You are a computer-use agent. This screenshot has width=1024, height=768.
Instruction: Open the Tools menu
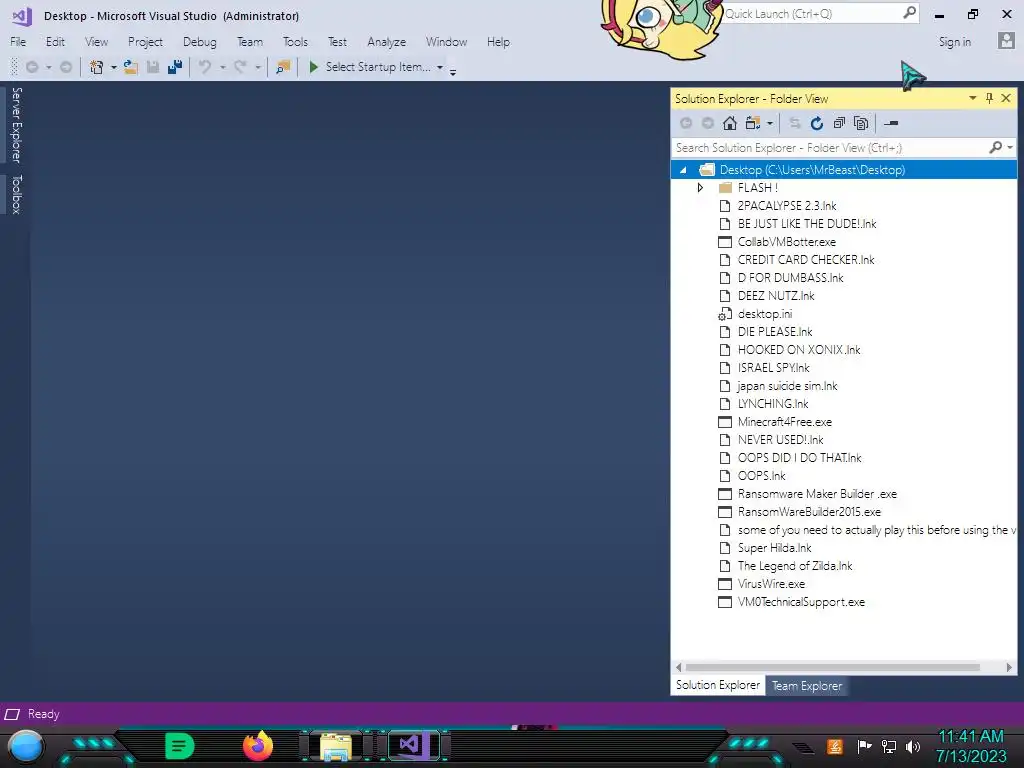(x=295, y=42)
